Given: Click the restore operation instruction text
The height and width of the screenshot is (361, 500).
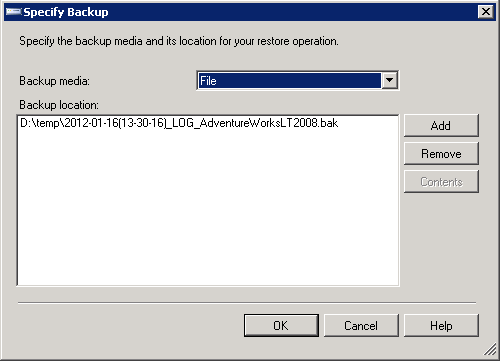Looking at the screenshot, I should point(179,41).
